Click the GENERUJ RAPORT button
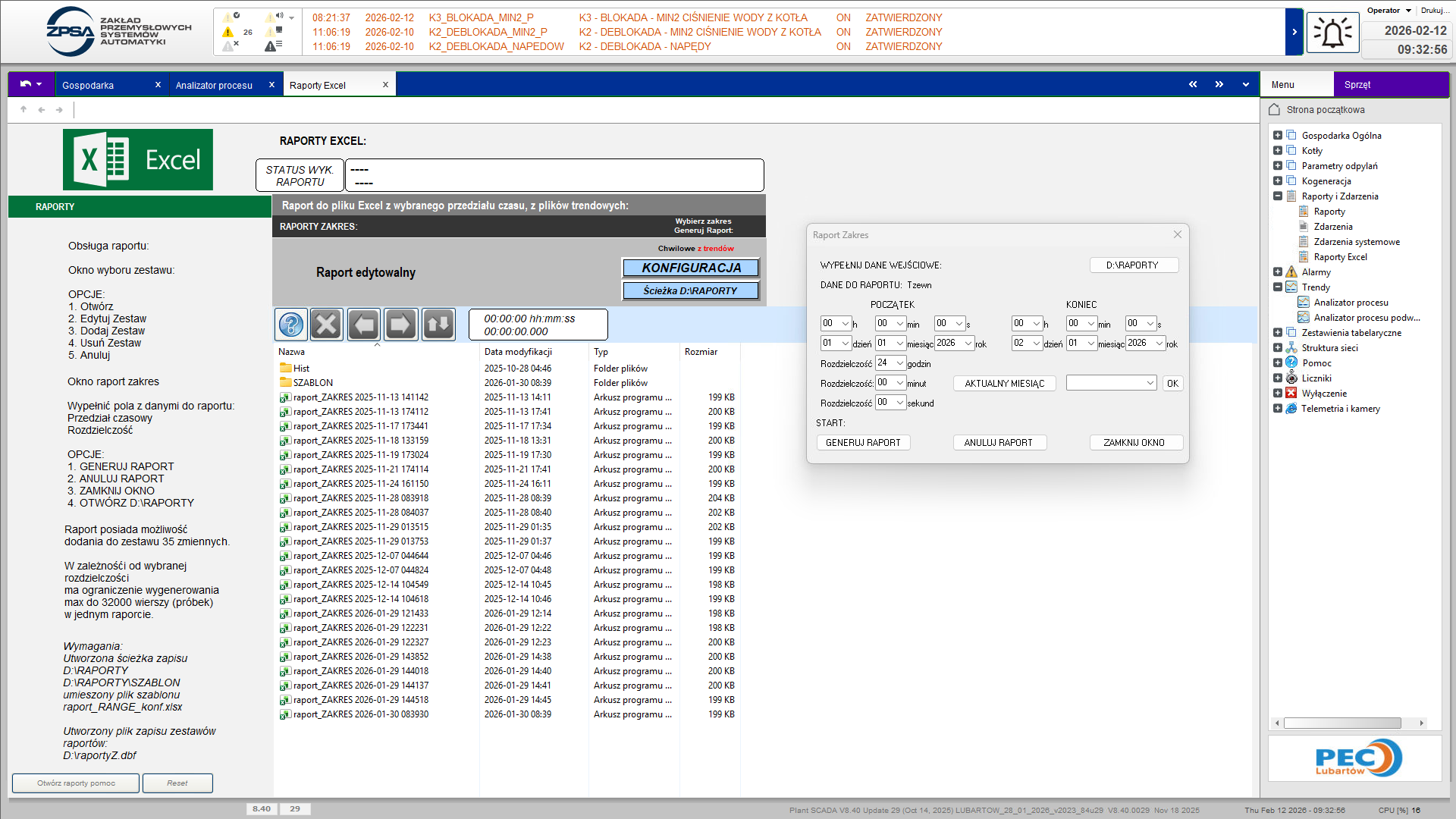Image resolution: width=1456 pixels, height=819 pixels. tap(863, 443)
